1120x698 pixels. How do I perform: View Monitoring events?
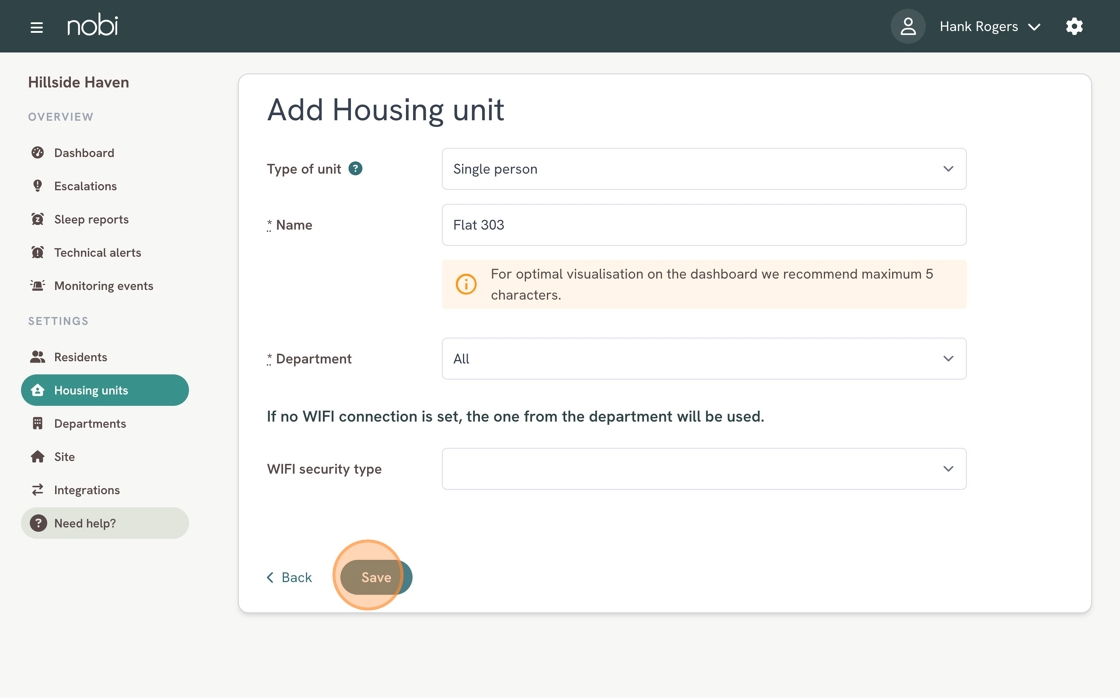103,285
